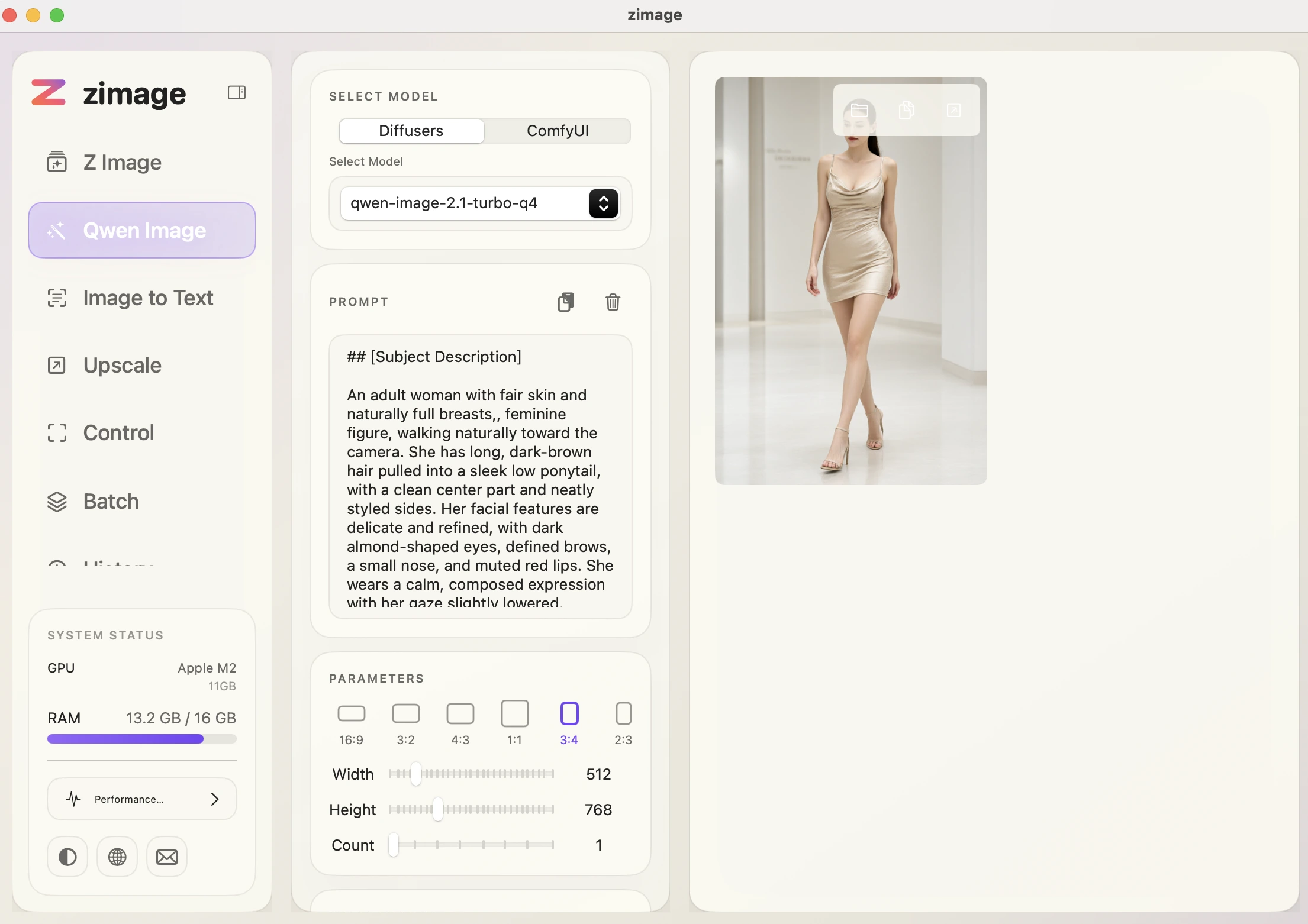Select the 16:9 aspect ratio

click(x=351, y=723)
